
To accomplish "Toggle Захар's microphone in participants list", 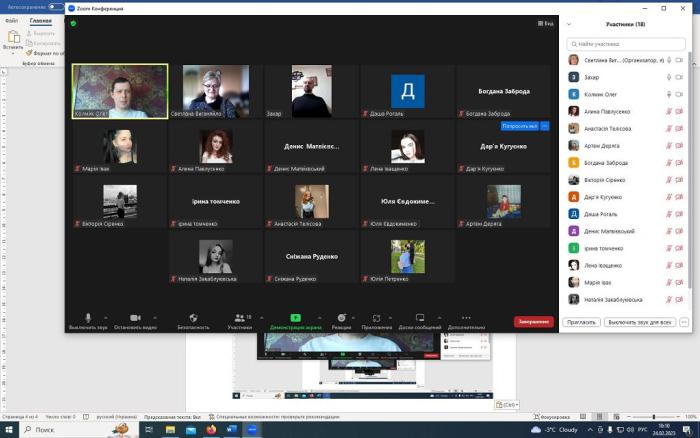I will (x=669, y=76).
